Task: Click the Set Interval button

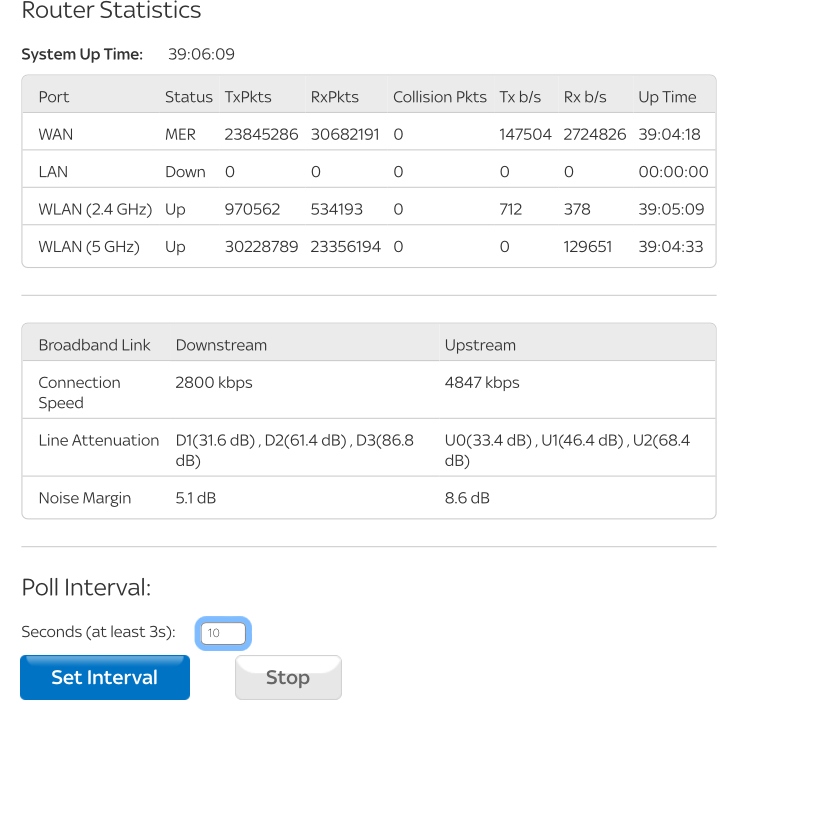Action: coord(105,678)
